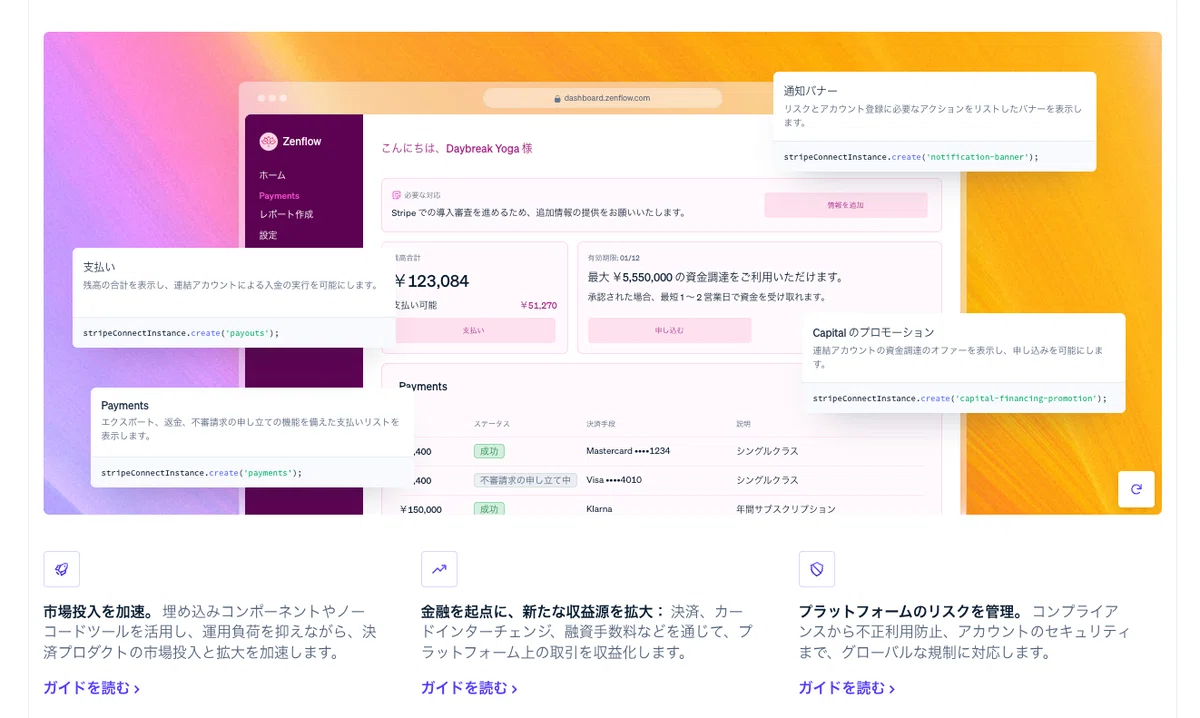Click the lock icon in the dashboard URL bar

(x=558, y=98)
